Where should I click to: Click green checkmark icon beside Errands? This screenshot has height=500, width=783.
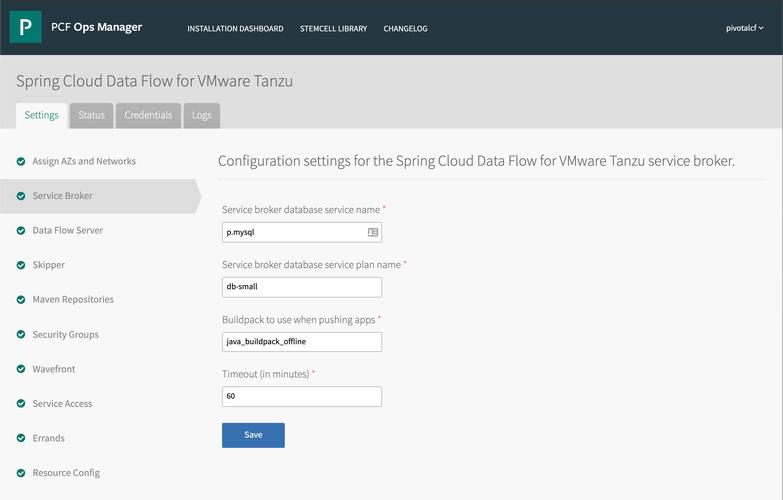click(x=21, y=438)
